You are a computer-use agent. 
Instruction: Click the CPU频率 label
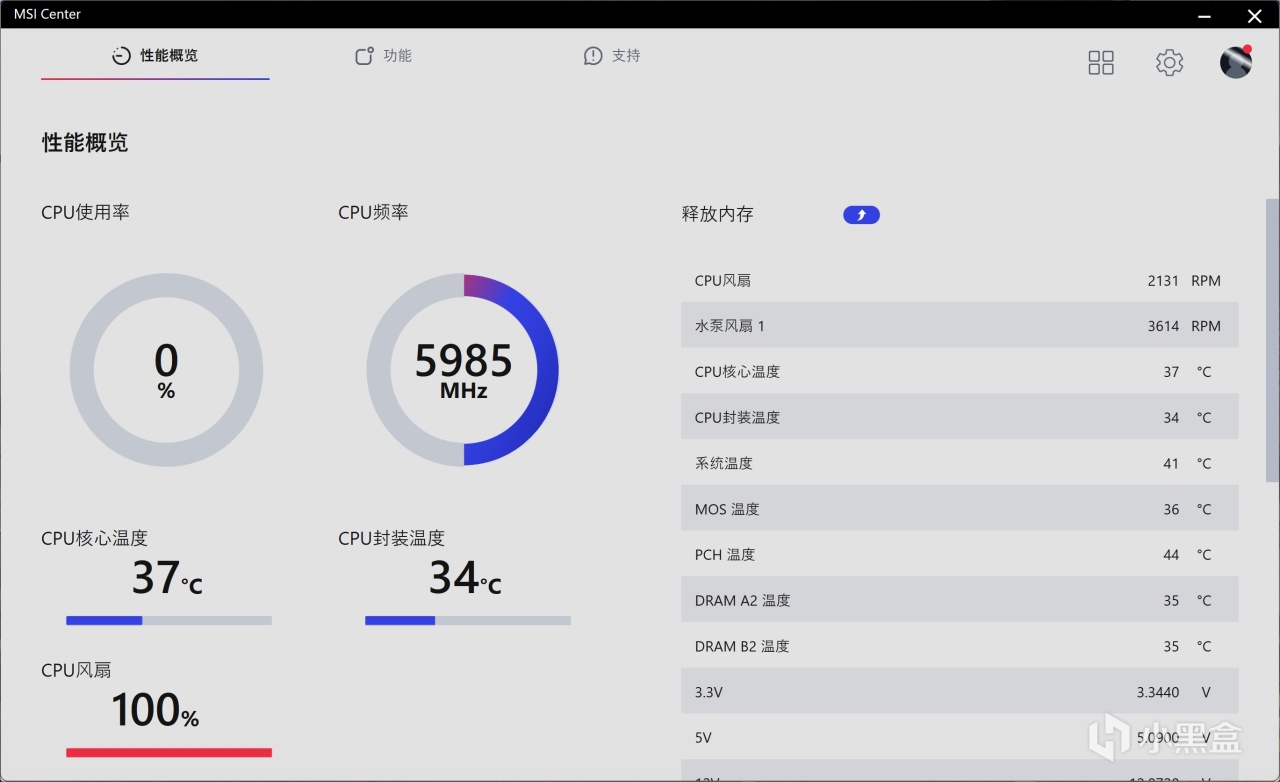(x=373, y=212)
